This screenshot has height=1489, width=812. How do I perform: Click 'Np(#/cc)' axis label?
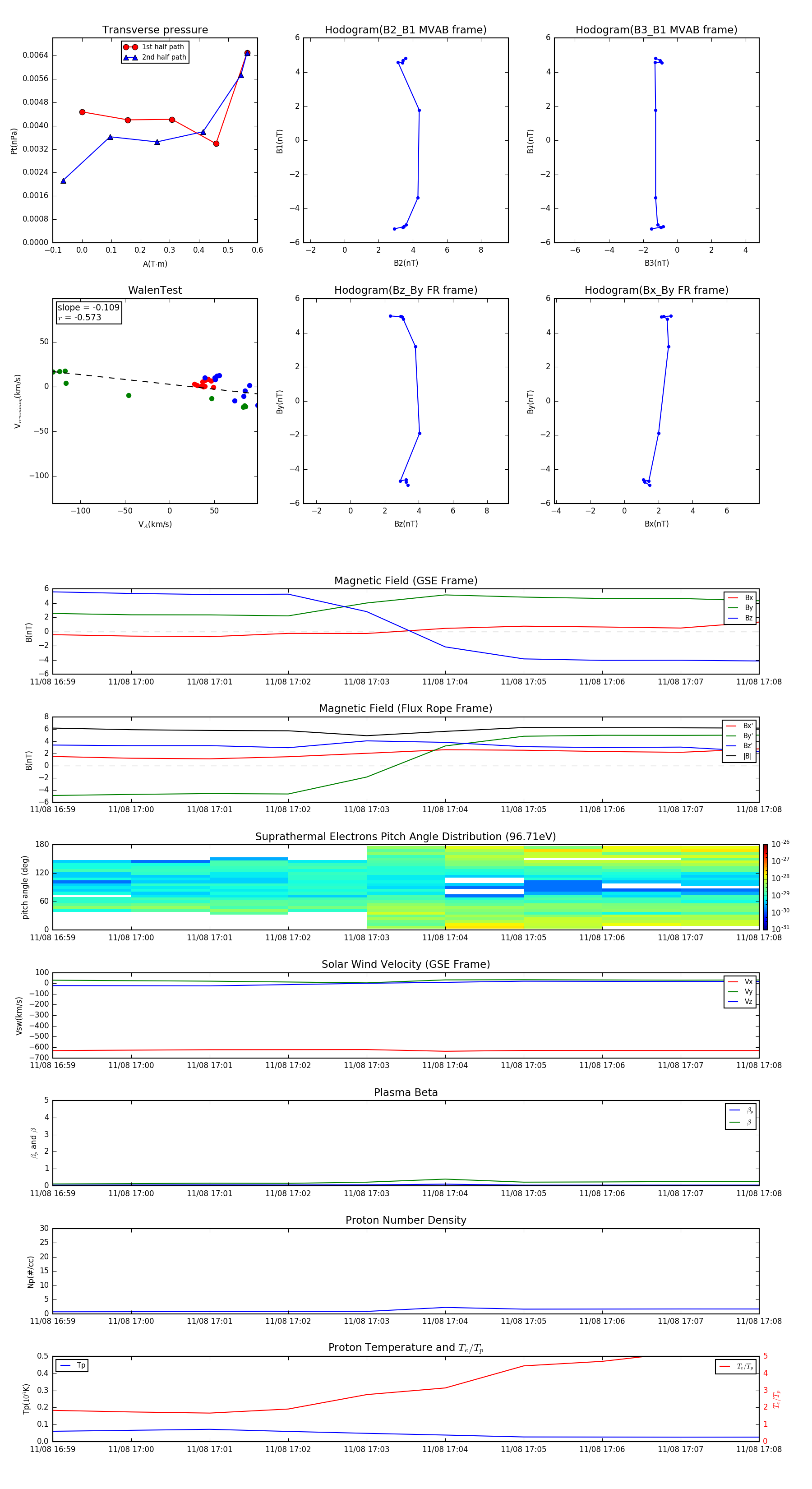point(31,1272)
